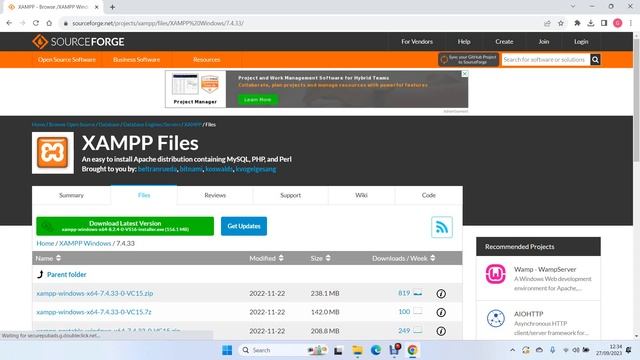Open the Join link

click(x=544, y=42)
